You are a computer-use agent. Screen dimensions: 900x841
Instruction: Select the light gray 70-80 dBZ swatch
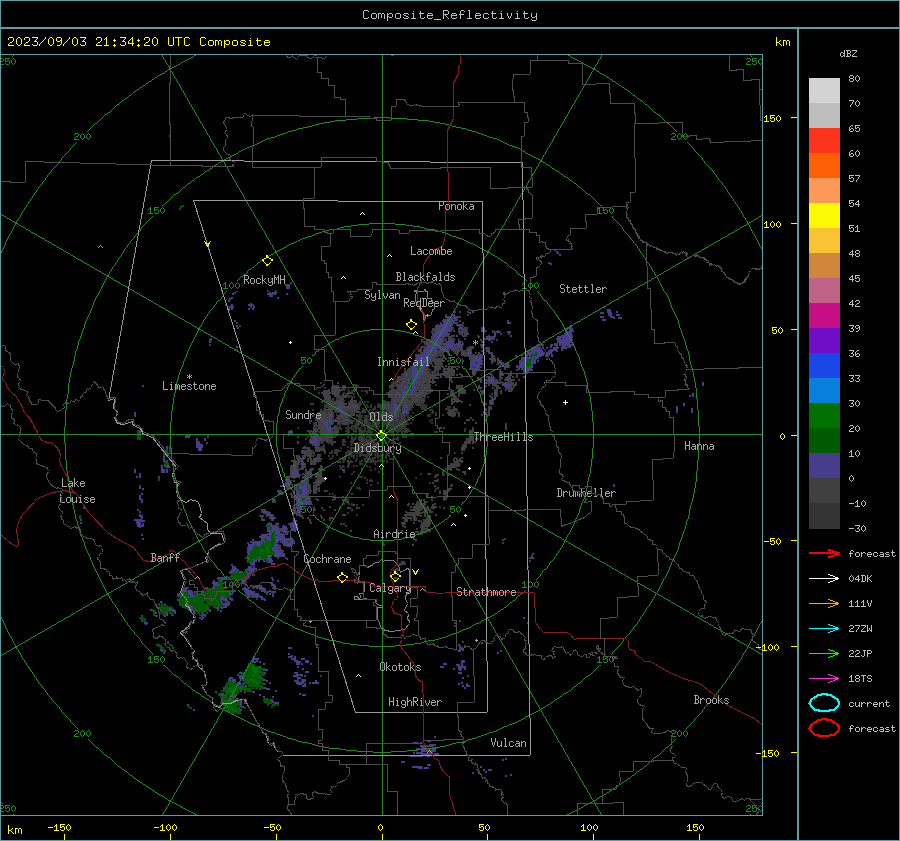[824, 91]
